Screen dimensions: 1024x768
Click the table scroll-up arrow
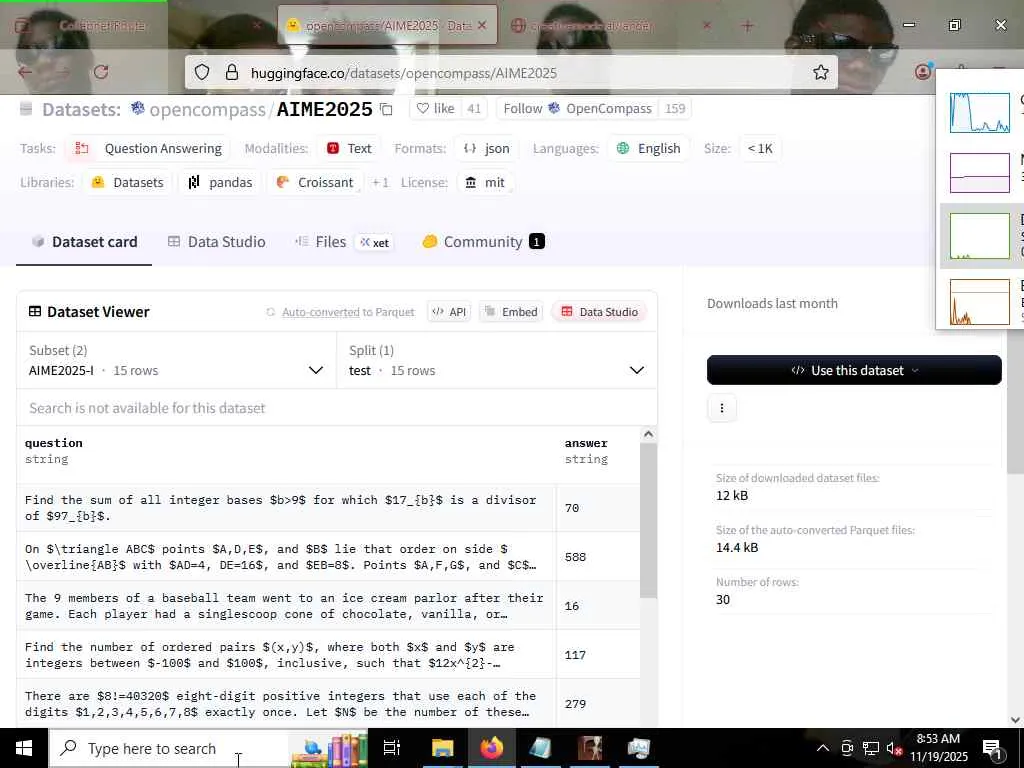(x=648, y=434)
